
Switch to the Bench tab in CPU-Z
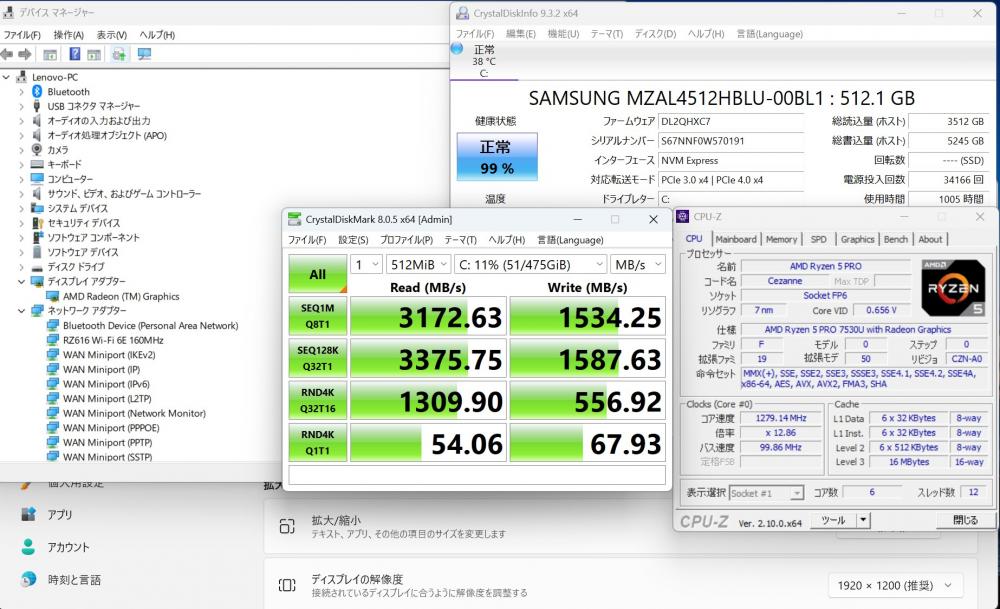tap(895, 239)
